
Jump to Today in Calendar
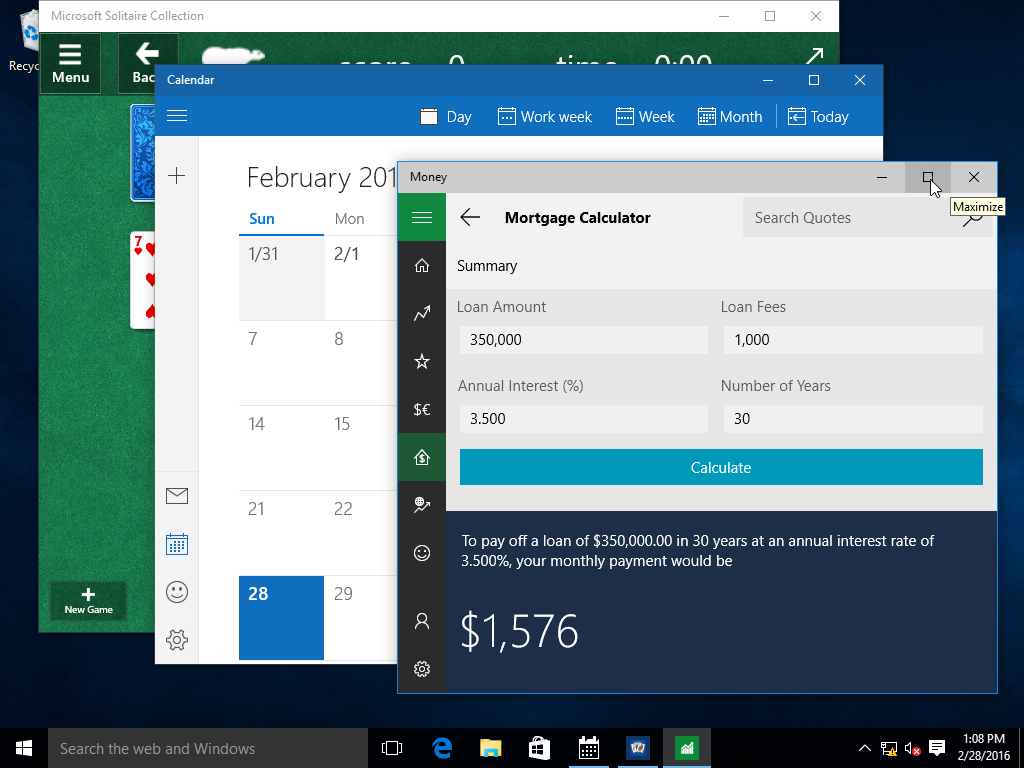(x=818, y=117)
